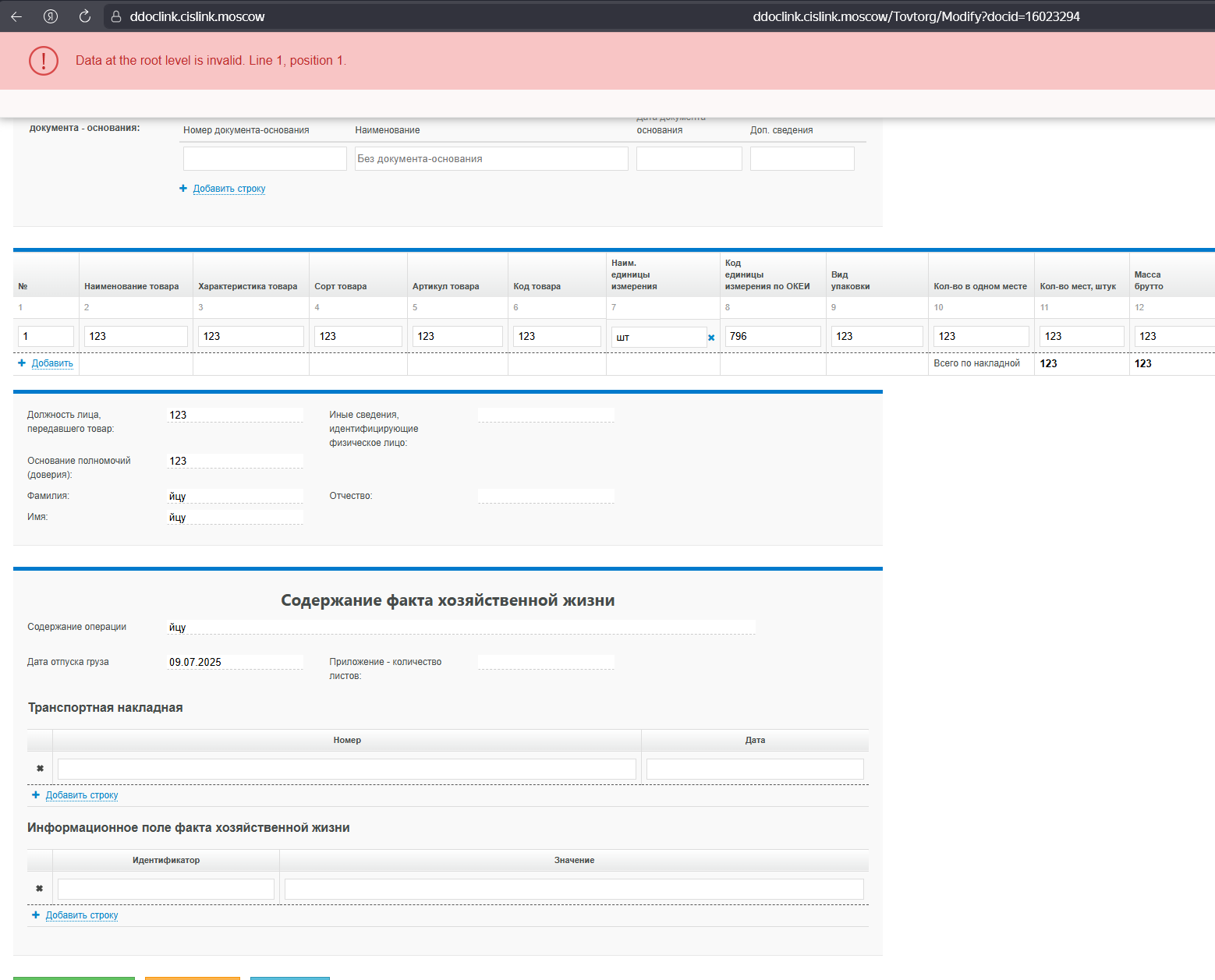1215x980 pixels.
Task: Edit the Артикул товара field
Action: tap(458, 336)
